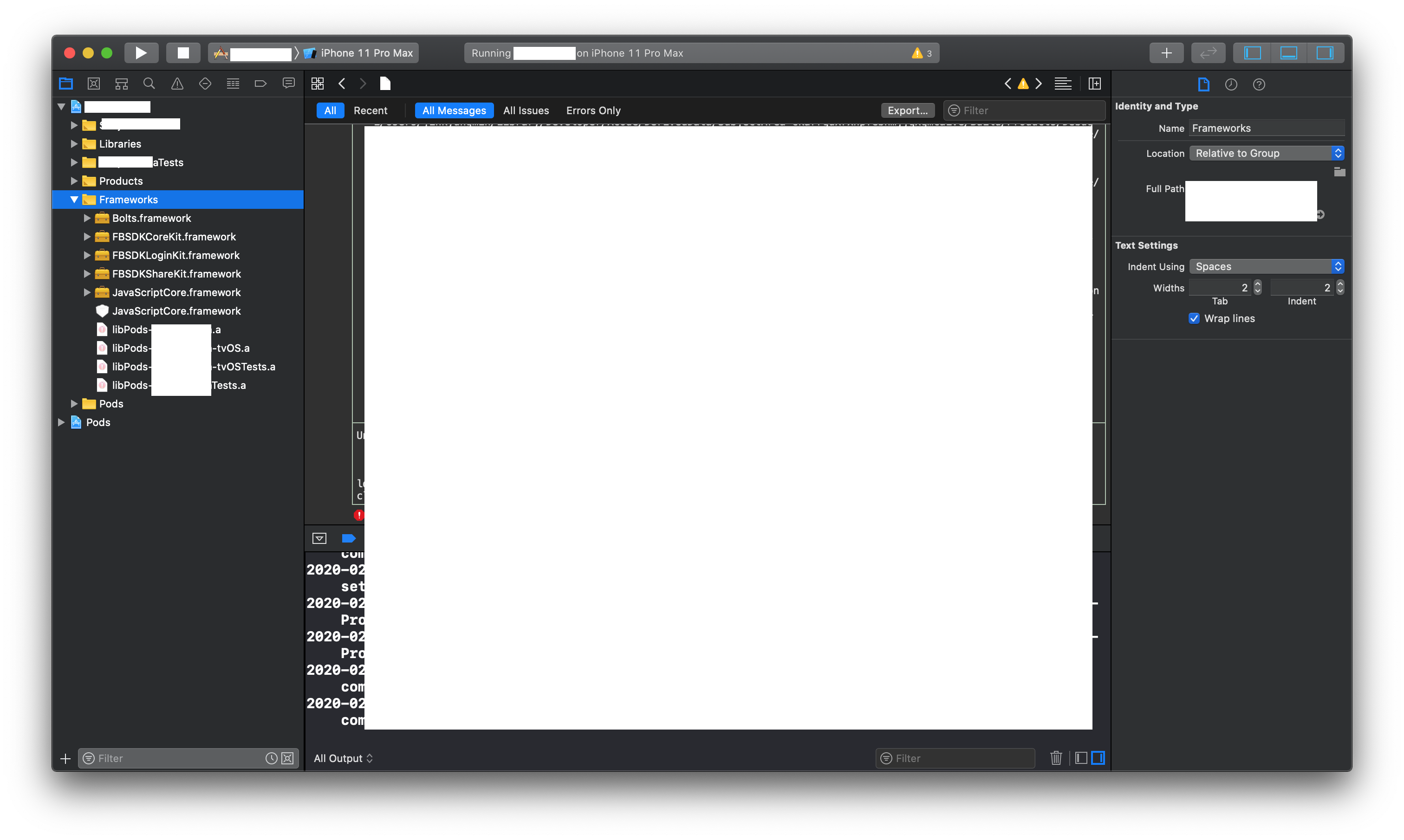Show the Source Control navigator
Image resolution: width=1404 pixels, height=840 pixels.
click(94, 84)
